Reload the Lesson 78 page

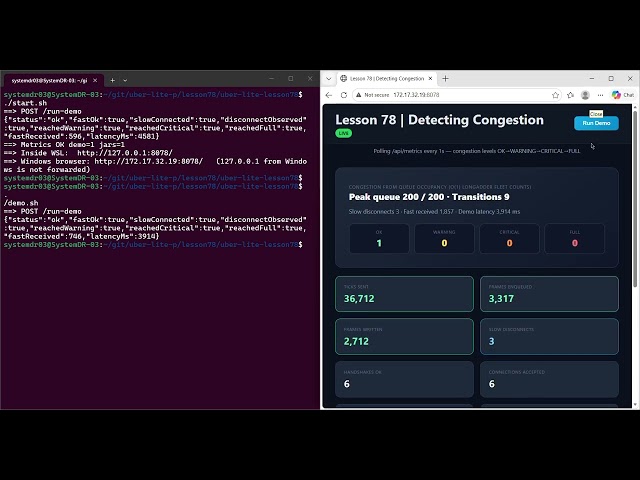(x=344, y=95)
